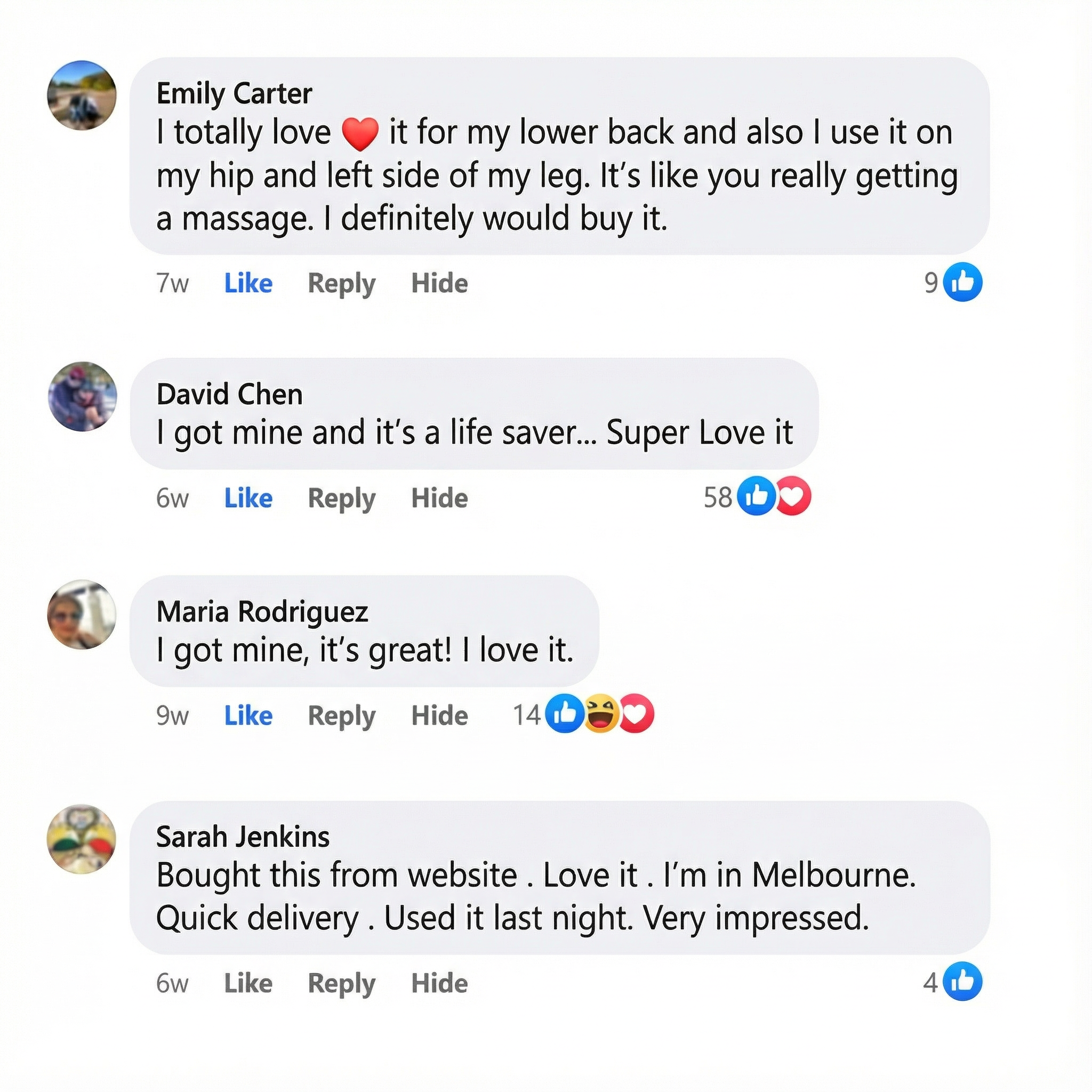Image resolution: width=1092 pixels, height=1092 pixels.
Task: Click the heart reaction on Maria Rodriguez's comment
Action: click(x=636, y=714)
